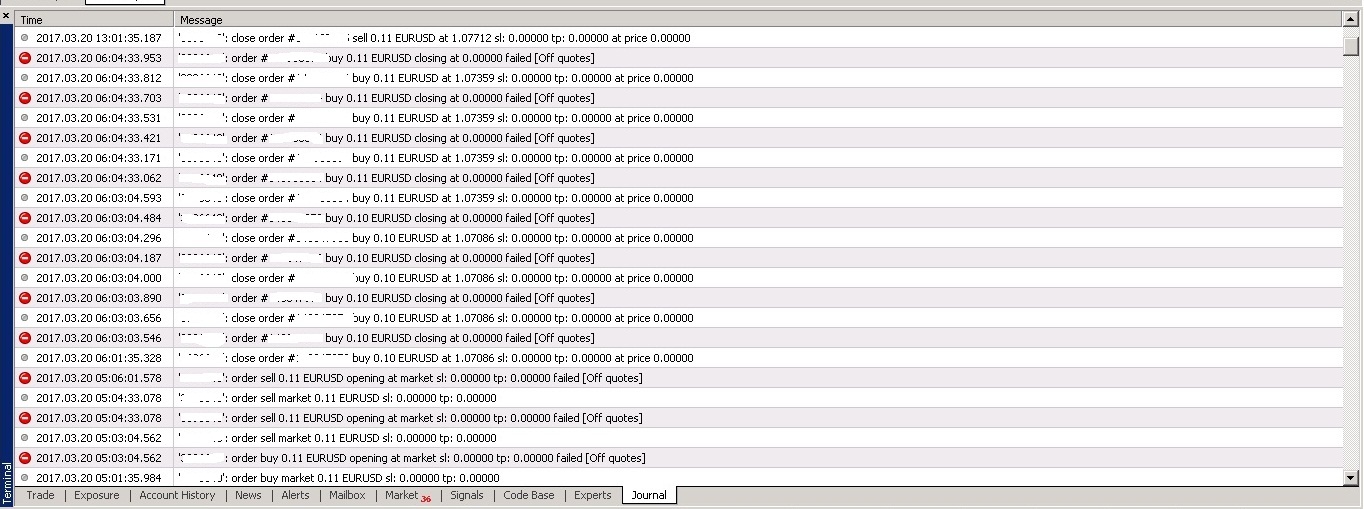Screen dimensions: 1364x509
Task: Open the Trade tab
Action: click(40, 495)
